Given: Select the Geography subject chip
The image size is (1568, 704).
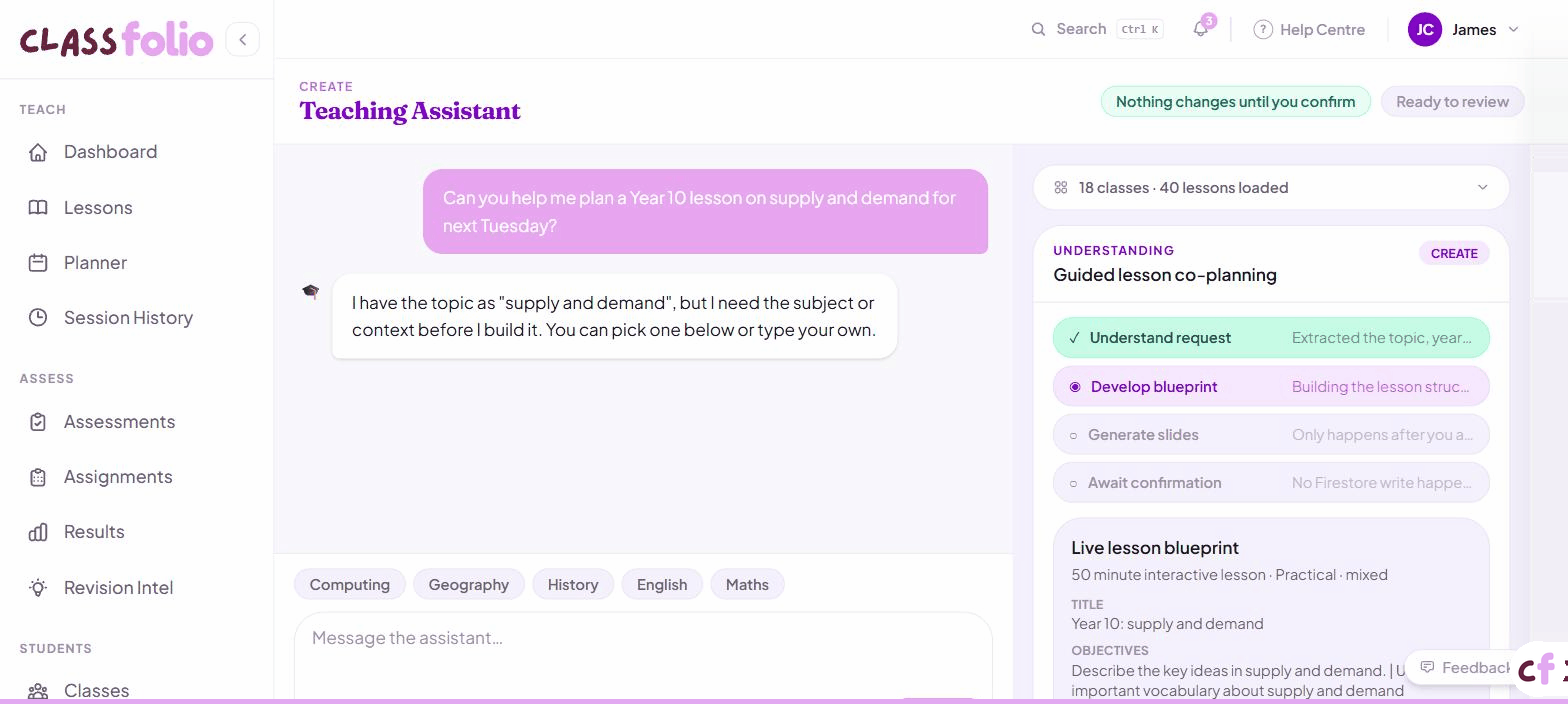Looking at the screenshot, I should coord(469,585).
